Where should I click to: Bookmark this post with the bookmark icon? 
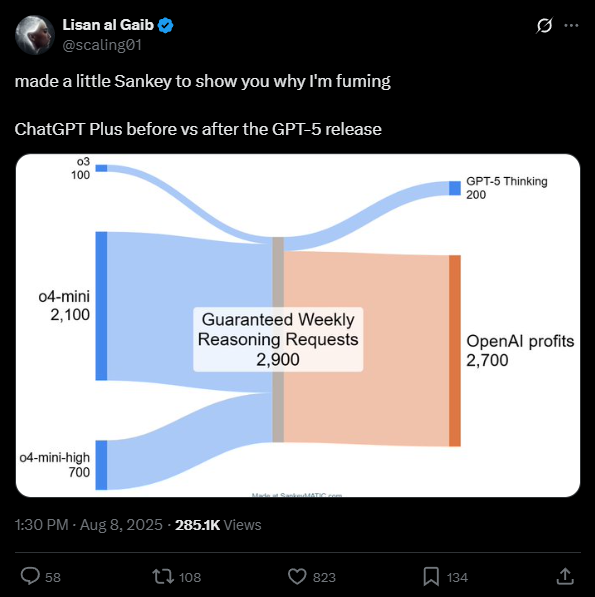point(431,576)
